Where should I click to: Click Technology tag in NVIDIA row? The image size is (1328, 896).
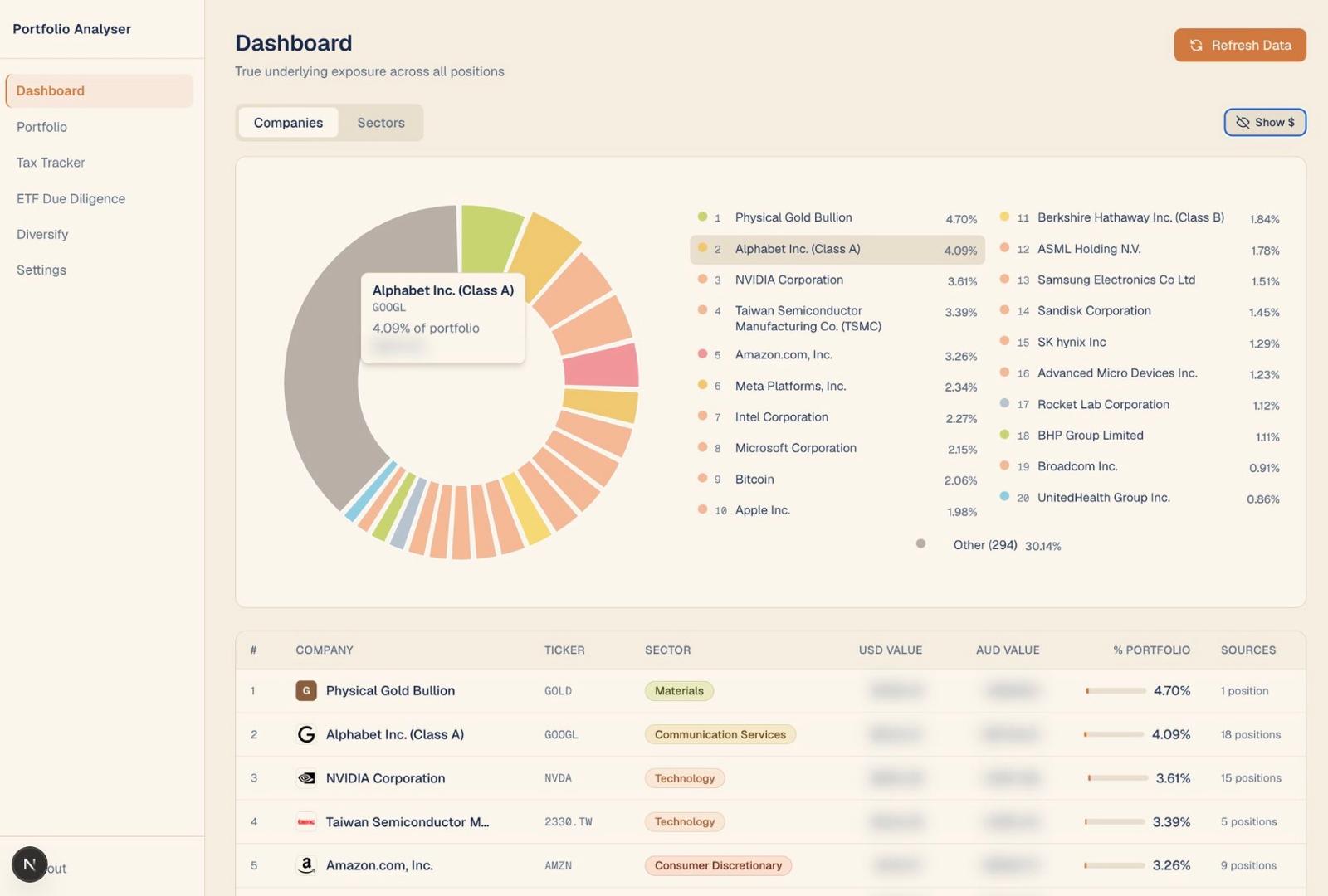(685, 778)
